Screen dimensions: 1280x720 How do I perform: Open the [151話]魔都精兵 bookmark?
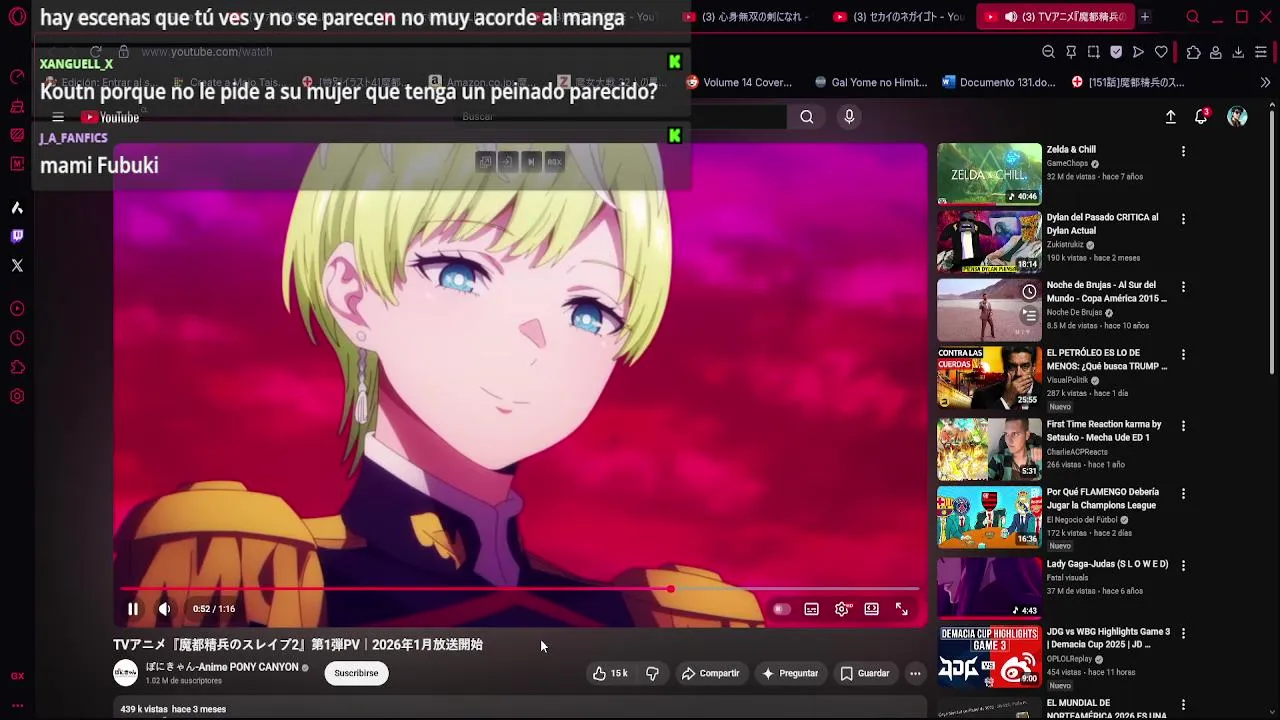(x=1127, y=82)
